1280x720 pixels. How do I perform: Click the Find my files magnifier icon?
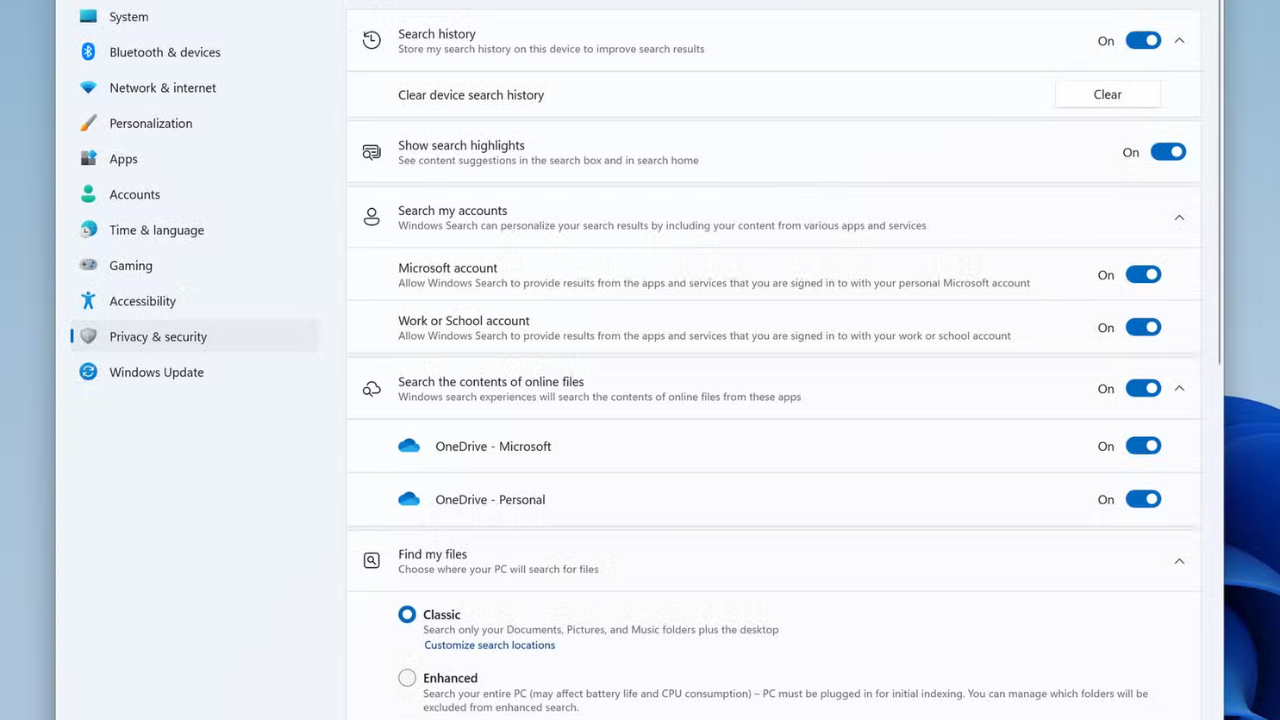(x=371, y=561)
